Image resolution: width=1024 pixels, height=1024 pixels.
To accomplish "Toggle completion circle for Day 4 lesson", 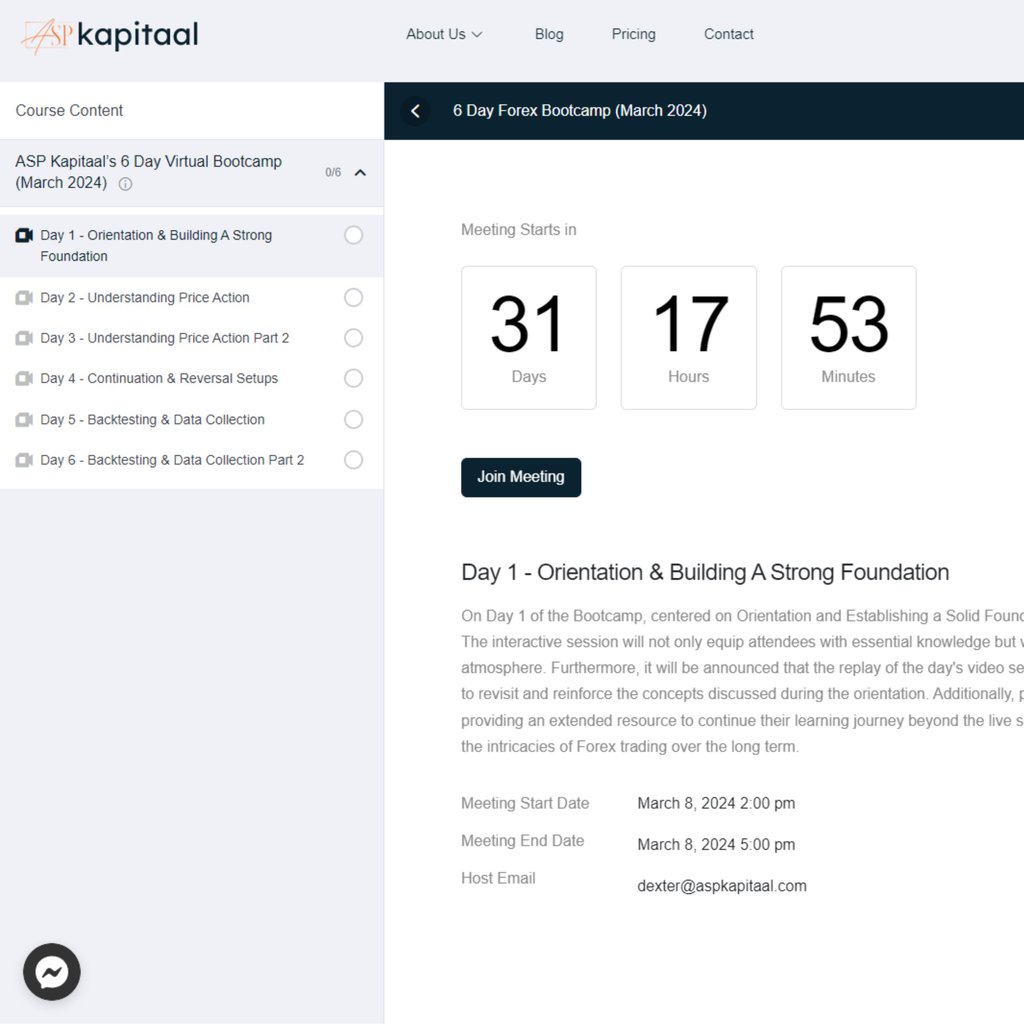I will click(353, 379).
